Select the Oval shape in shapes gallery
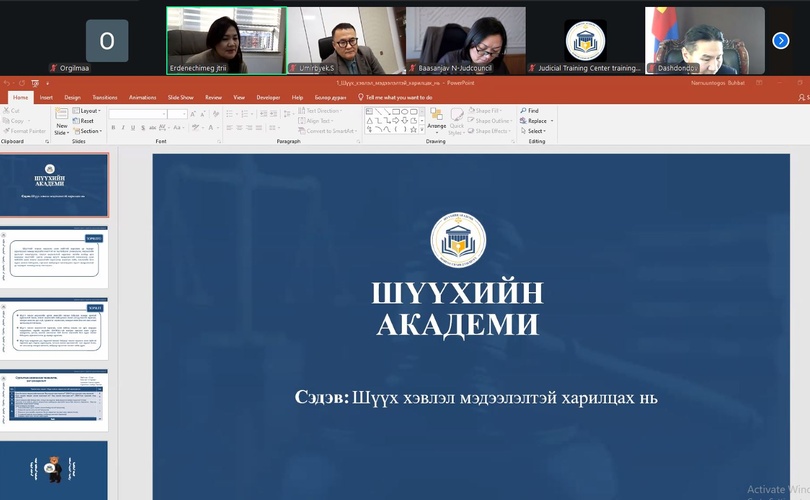The width and height of the screenshot is (810, 500). pos(404,111)
